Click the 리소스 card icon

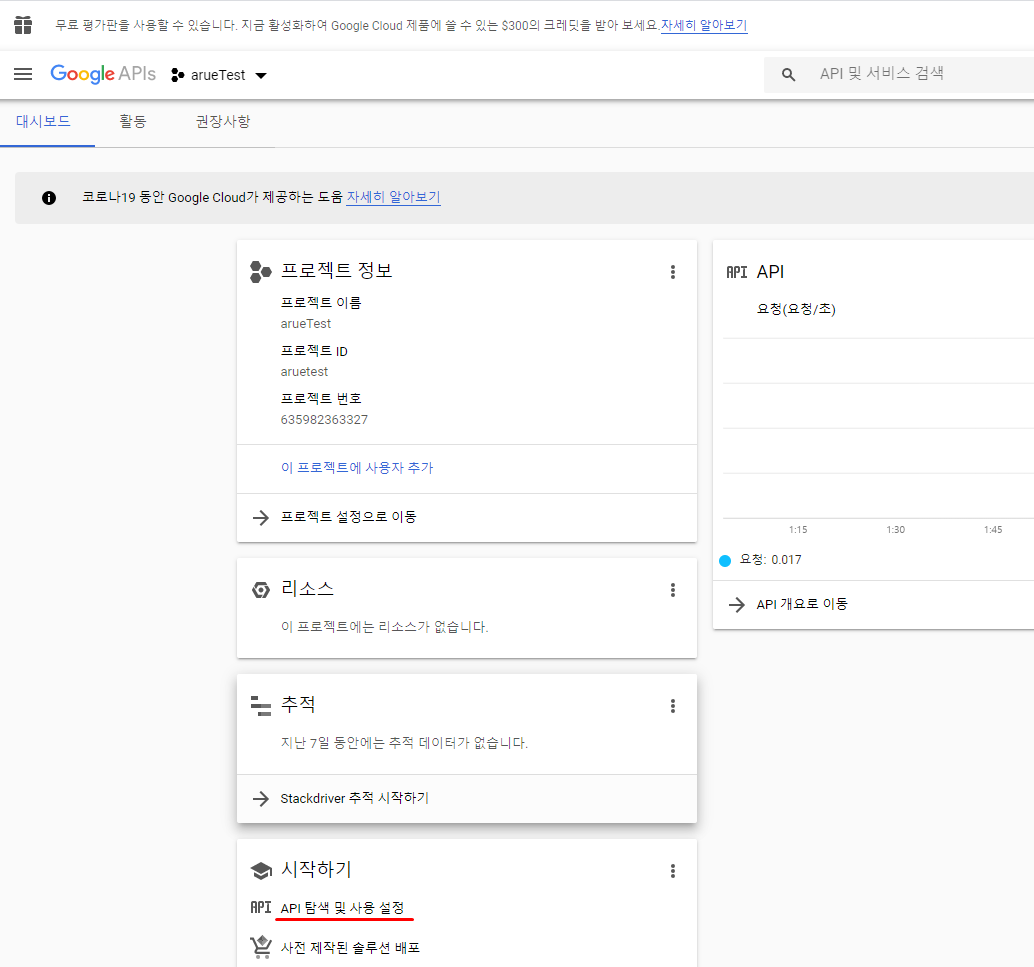point(261,590)
